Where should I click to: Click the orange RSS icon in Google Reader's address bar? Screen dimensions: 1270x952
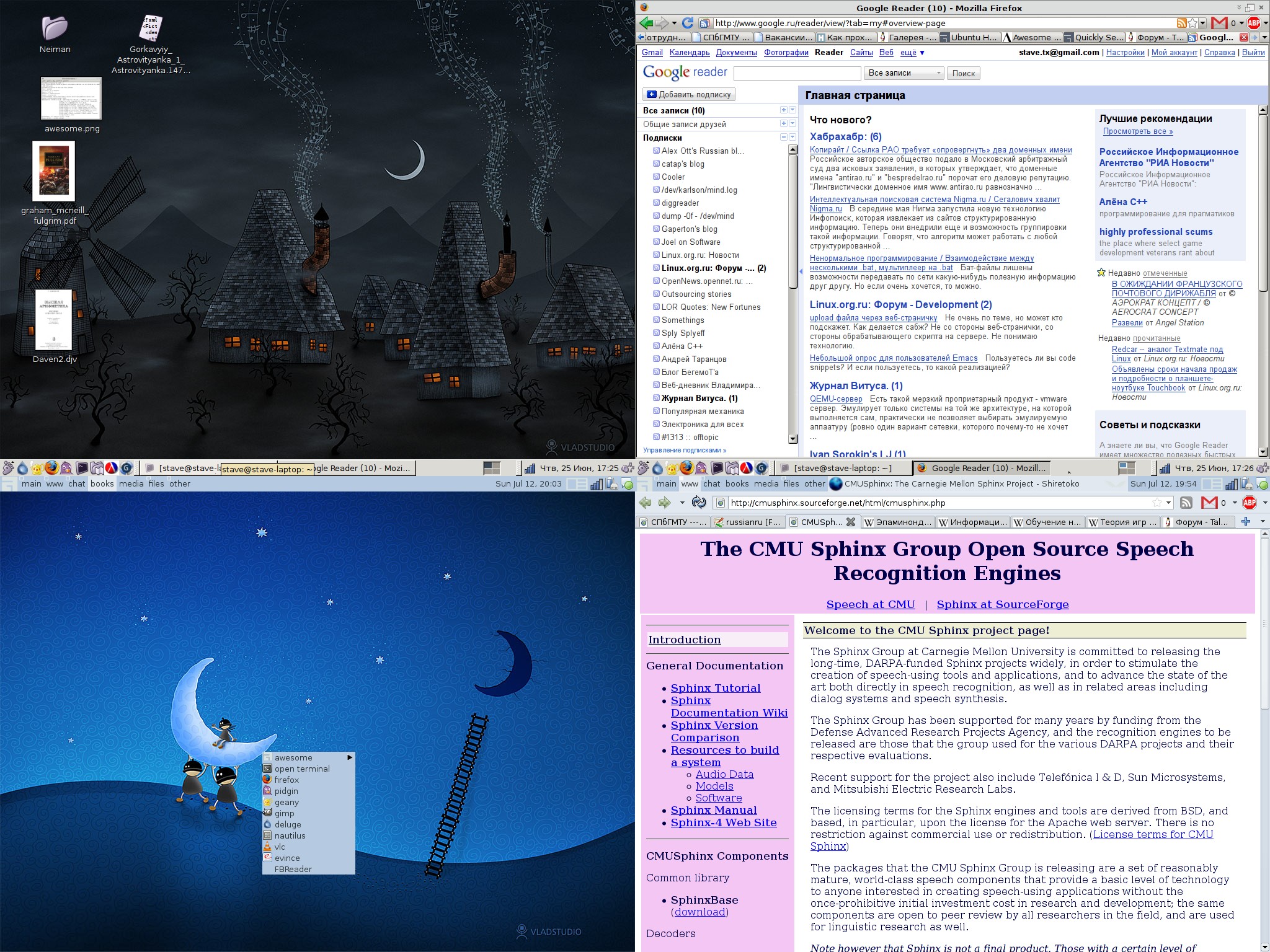tap(1182, 23)
